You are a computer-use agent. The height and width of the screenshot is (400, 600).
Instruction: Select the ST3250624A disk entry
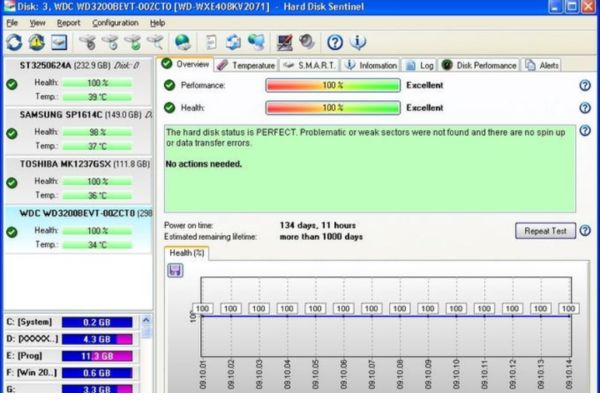(x=78, y=81)
